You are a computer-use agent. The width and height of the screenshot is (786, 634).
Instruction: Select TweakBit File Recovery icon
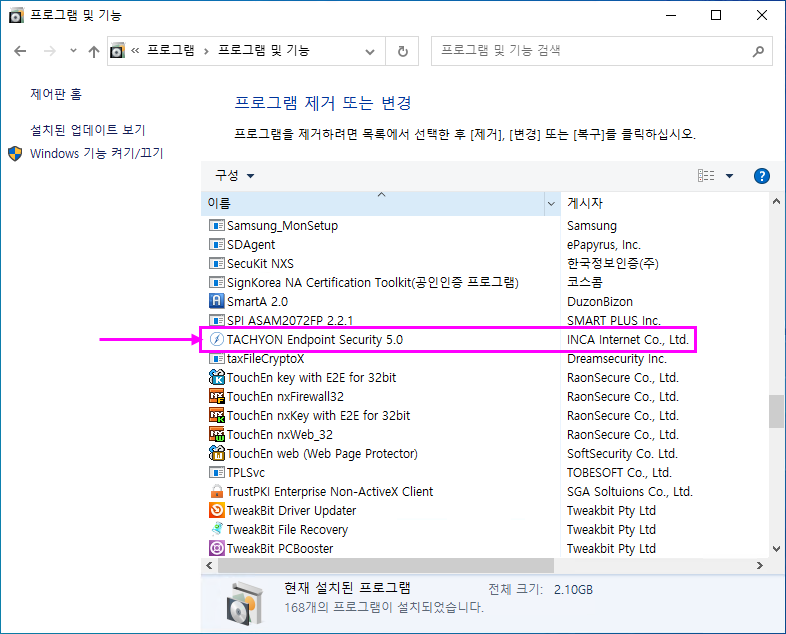coord(217,529)
